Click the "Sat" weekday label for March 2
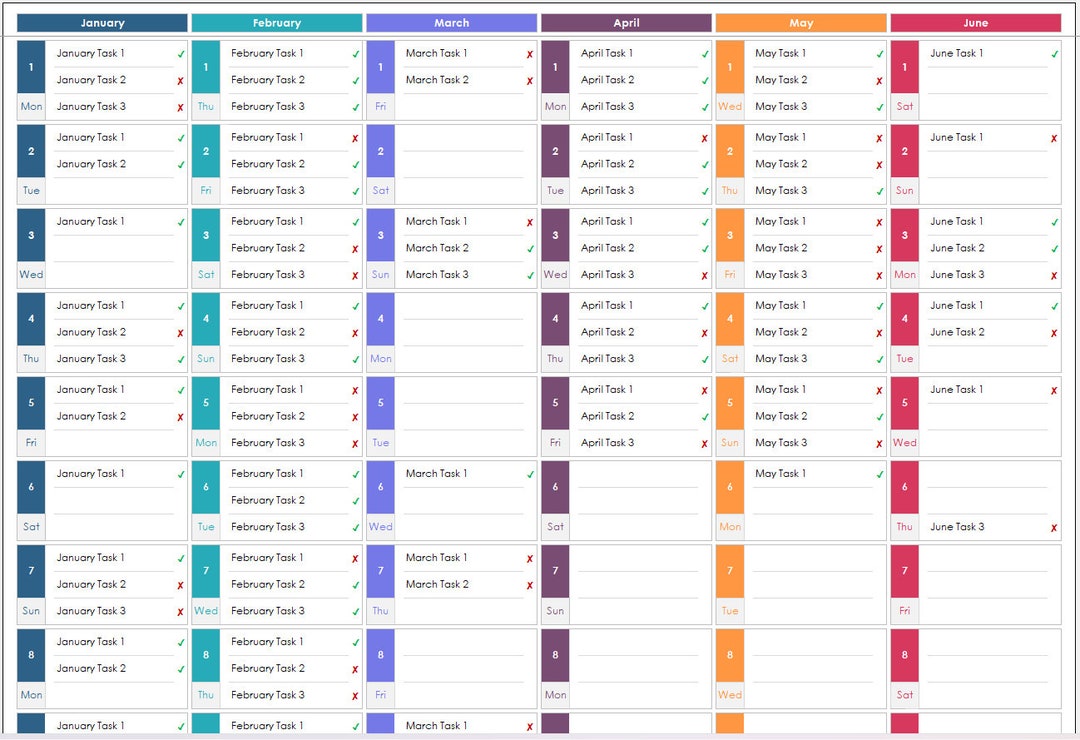 point(381,190)
